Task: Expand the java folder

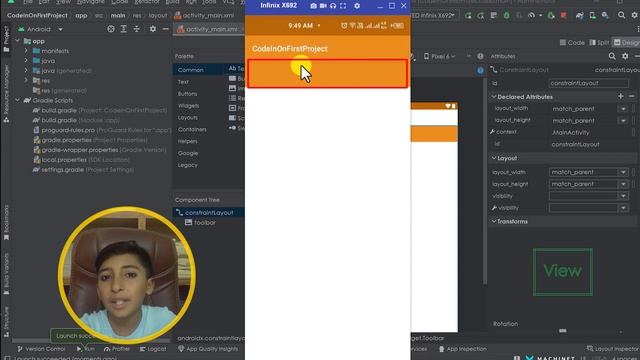Action: coord(26,61)
